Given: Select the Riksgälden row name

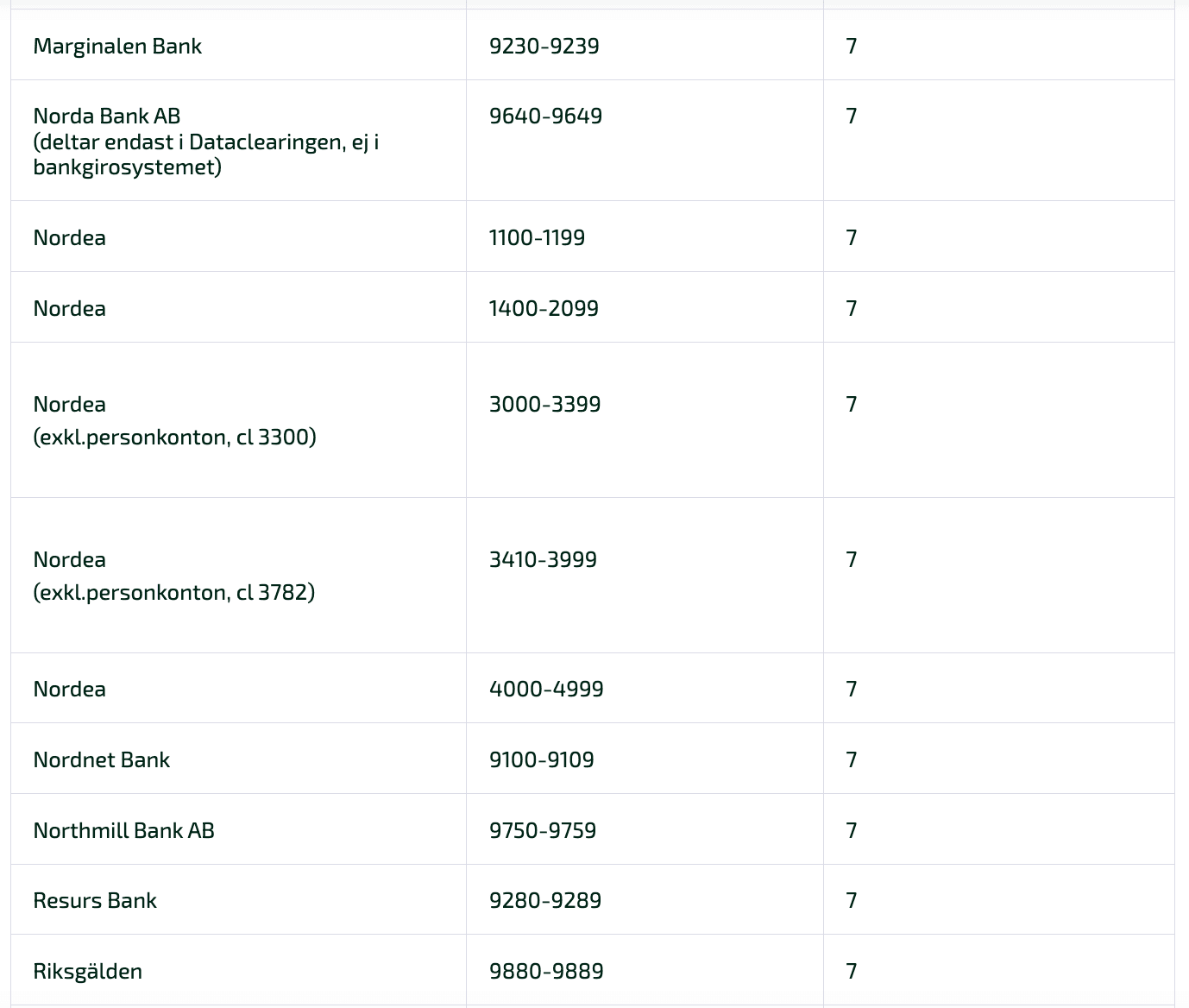Looking at the screenshot, I should point(87,971).
